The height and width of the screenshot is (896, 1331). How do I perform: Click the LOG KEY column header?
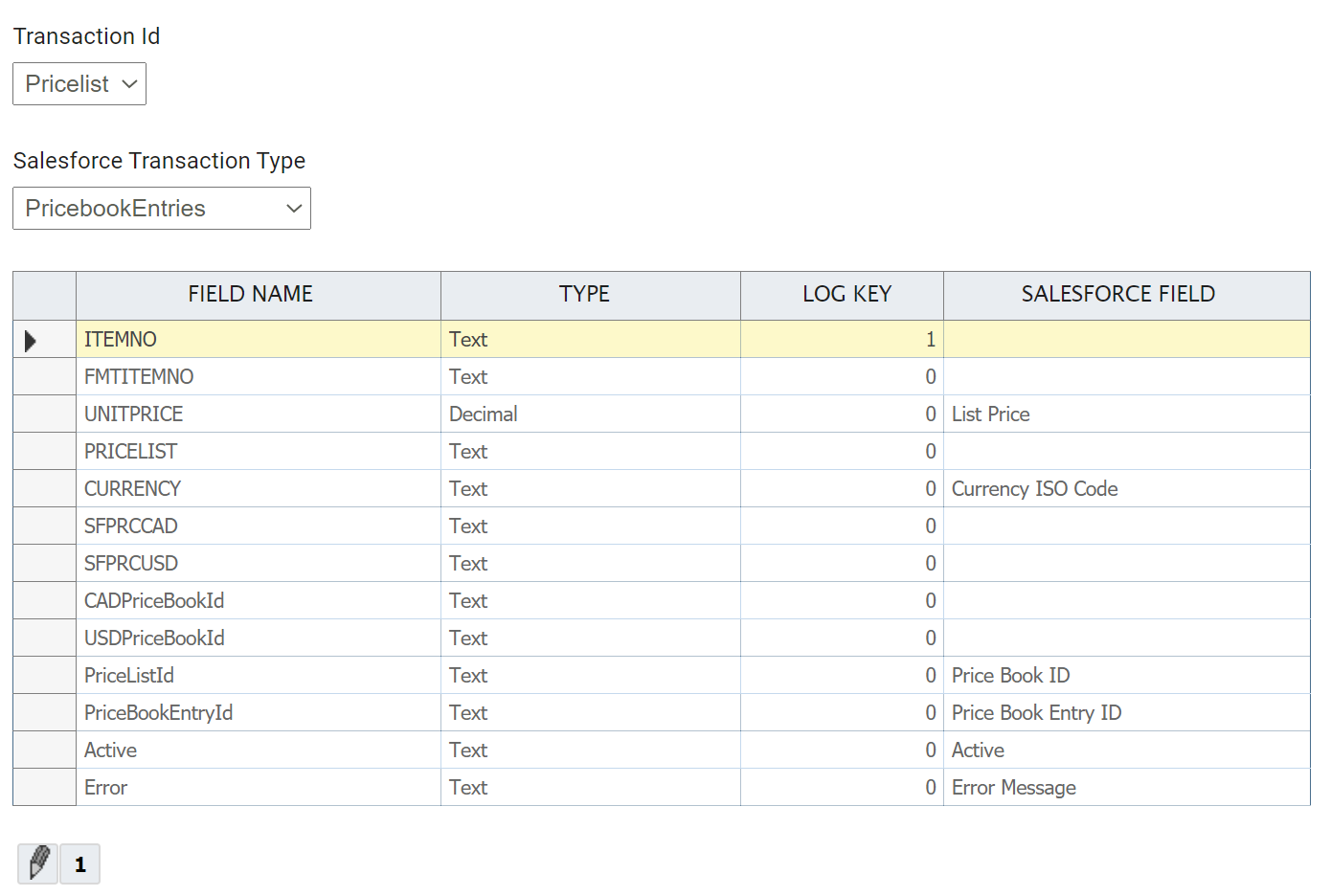846,295
